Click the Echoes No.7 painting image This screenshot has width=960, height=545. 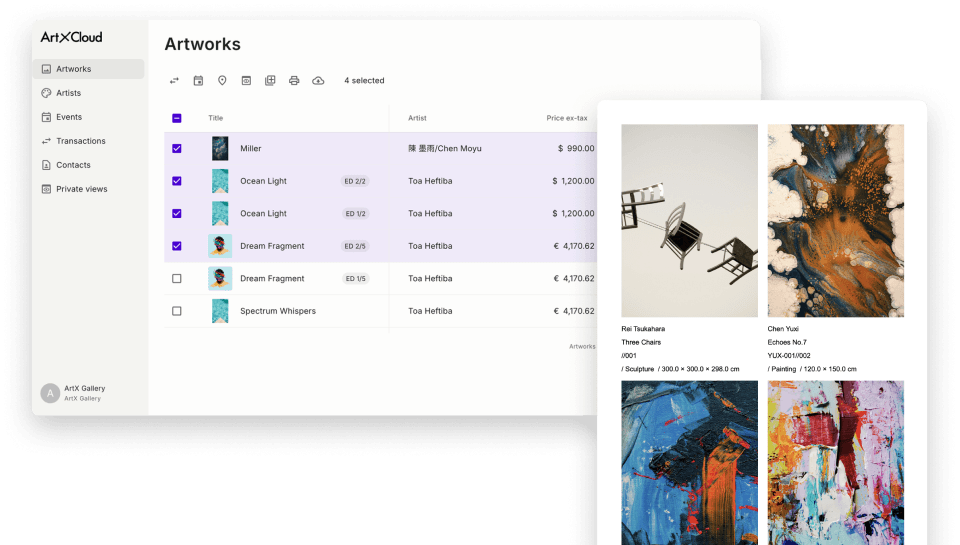point(836,220)
